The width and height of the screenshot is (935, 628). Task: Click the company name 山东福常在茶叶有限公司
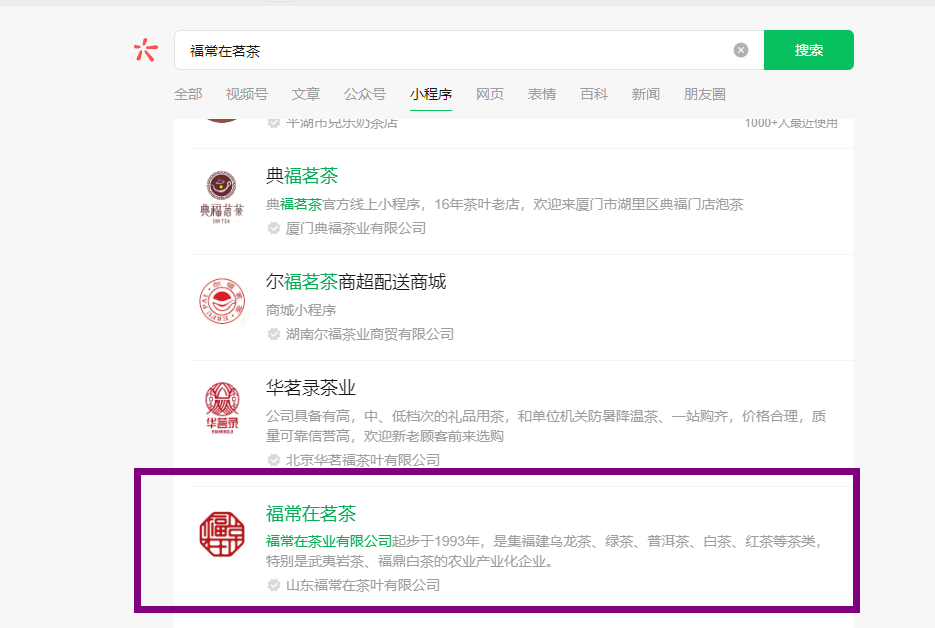point(363,585)
